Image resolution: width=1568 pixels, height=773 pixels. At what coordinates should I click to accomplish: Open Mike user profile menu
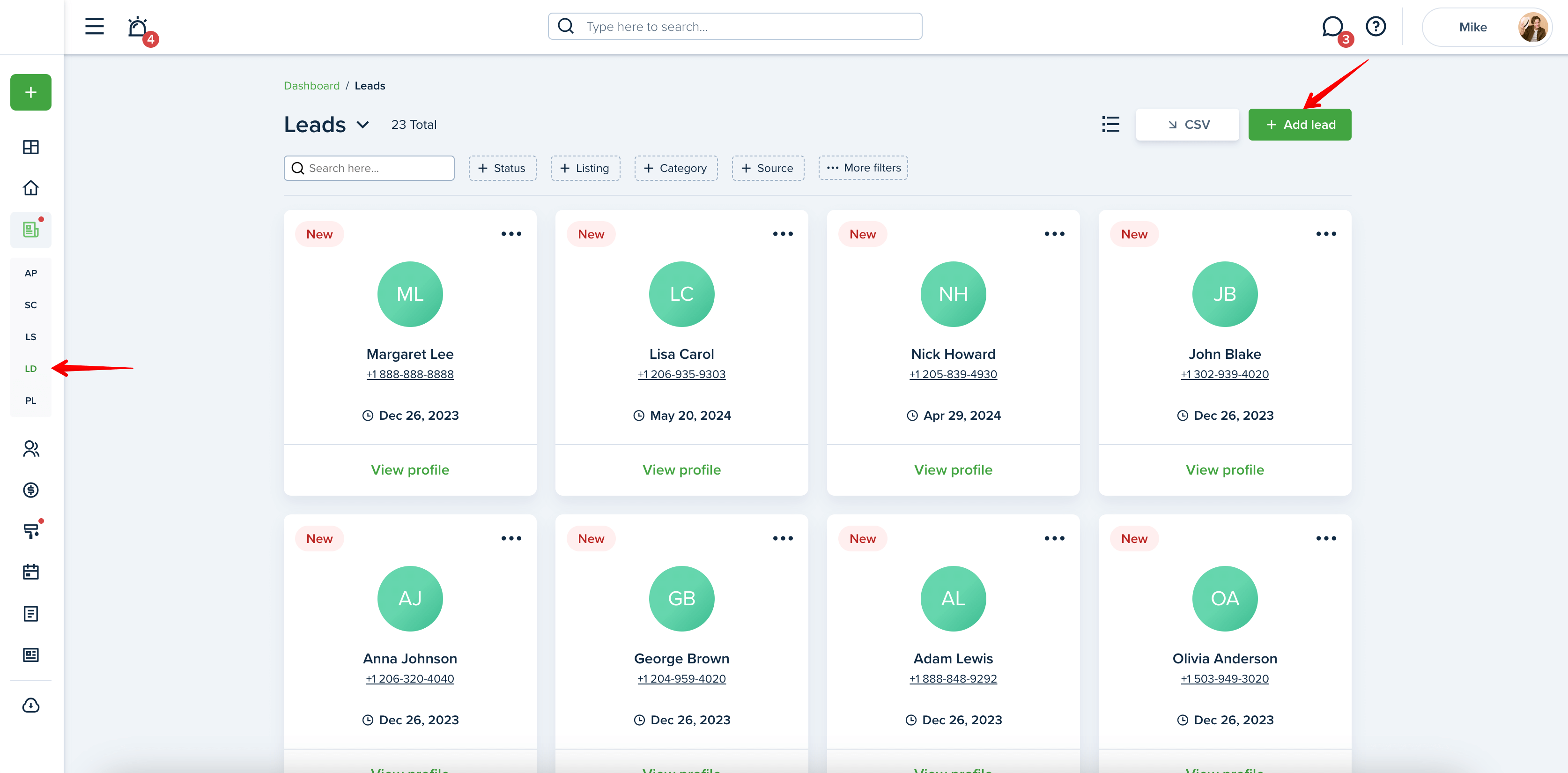coord(1487,27)
